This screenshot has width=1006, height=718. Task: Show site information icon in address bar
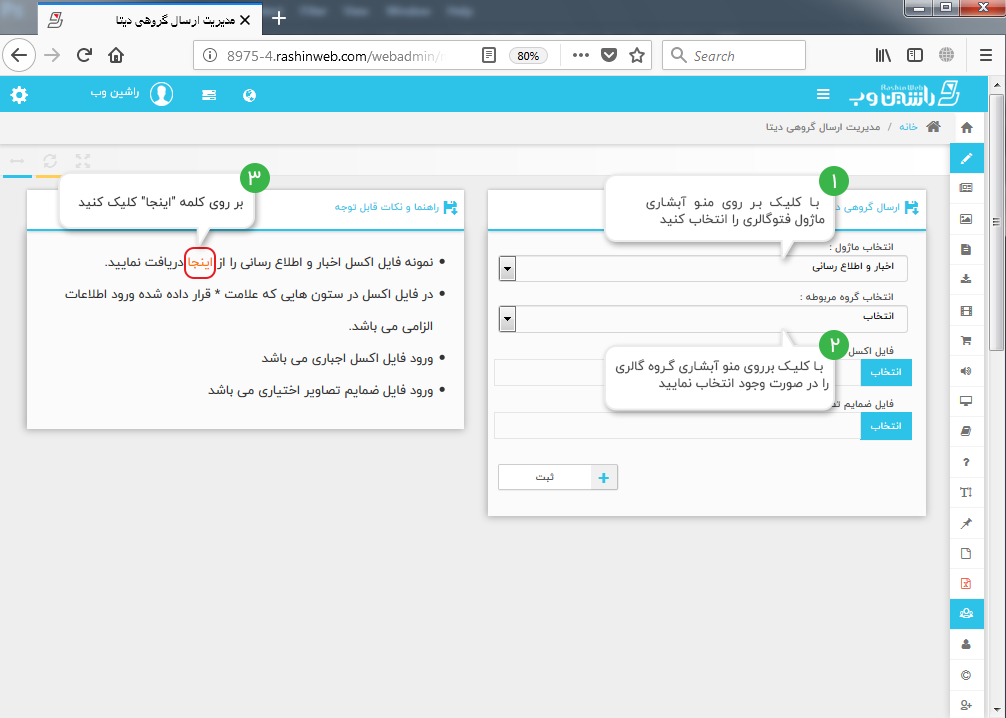210,55
